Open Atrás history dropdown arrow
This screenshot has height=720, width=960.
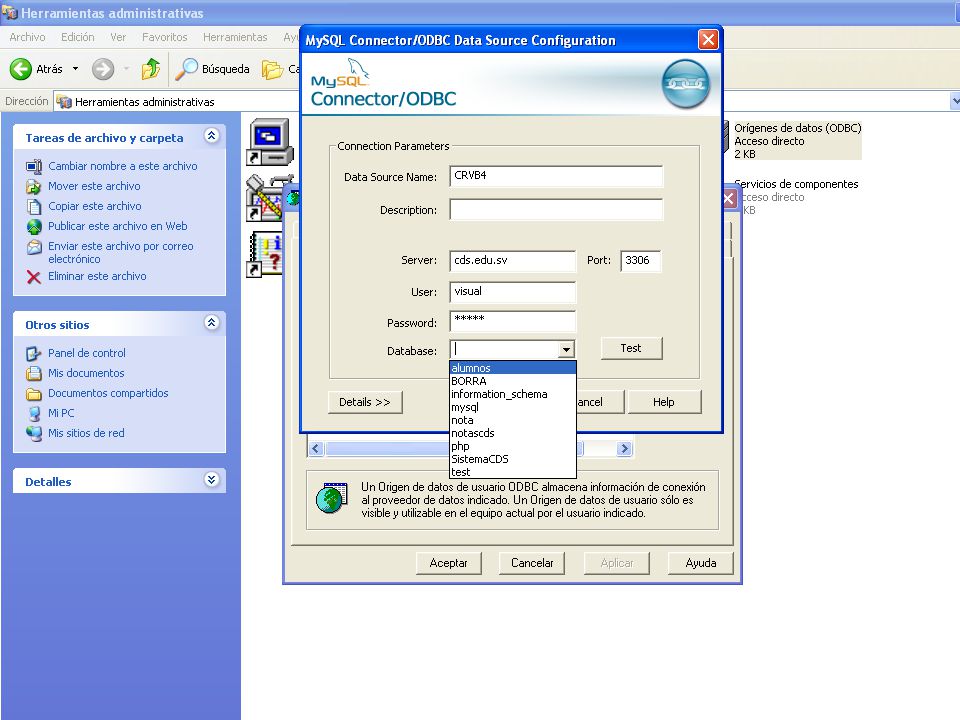[x=75, y=69]
